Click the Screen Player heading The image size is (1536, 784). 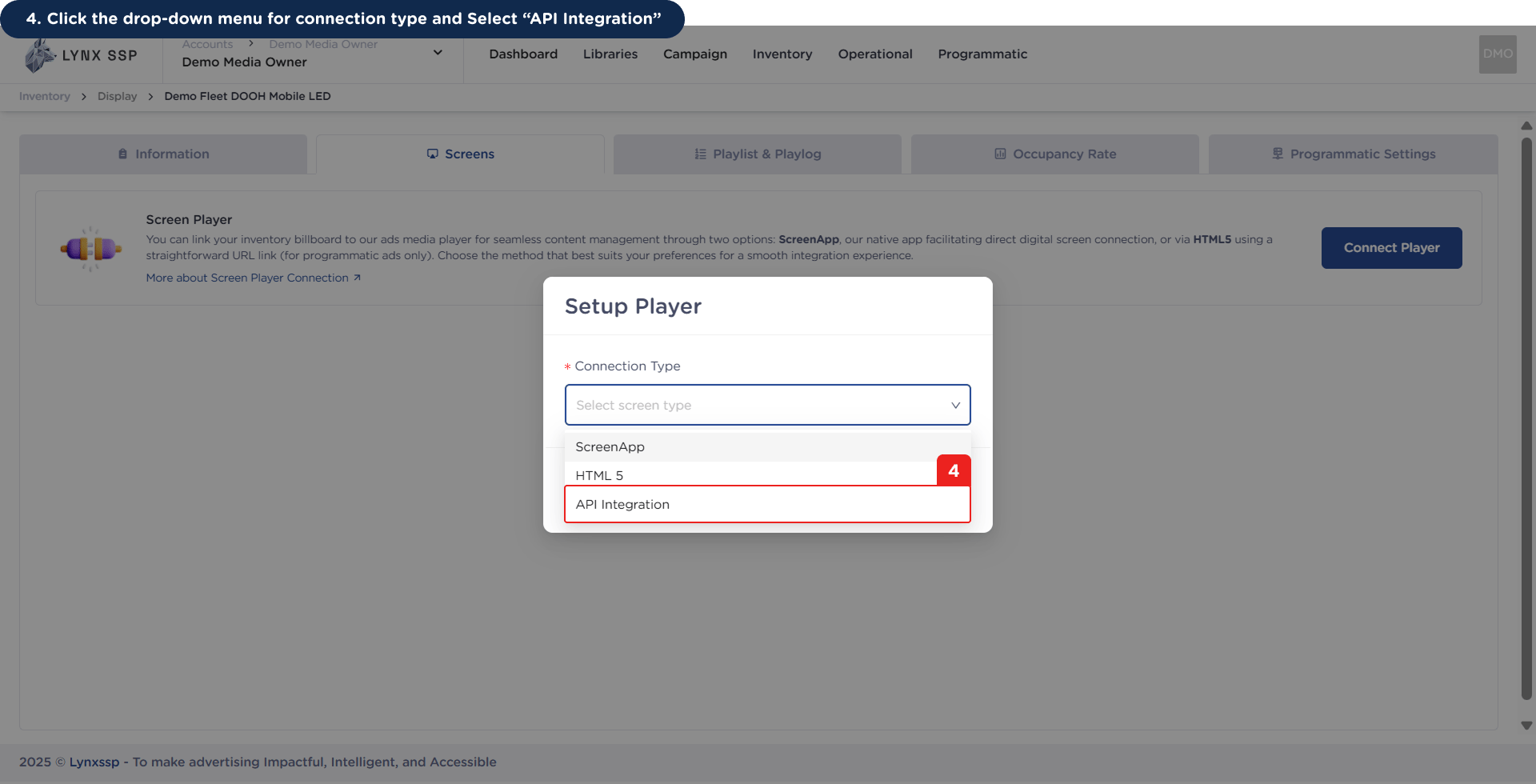point(189,219)
